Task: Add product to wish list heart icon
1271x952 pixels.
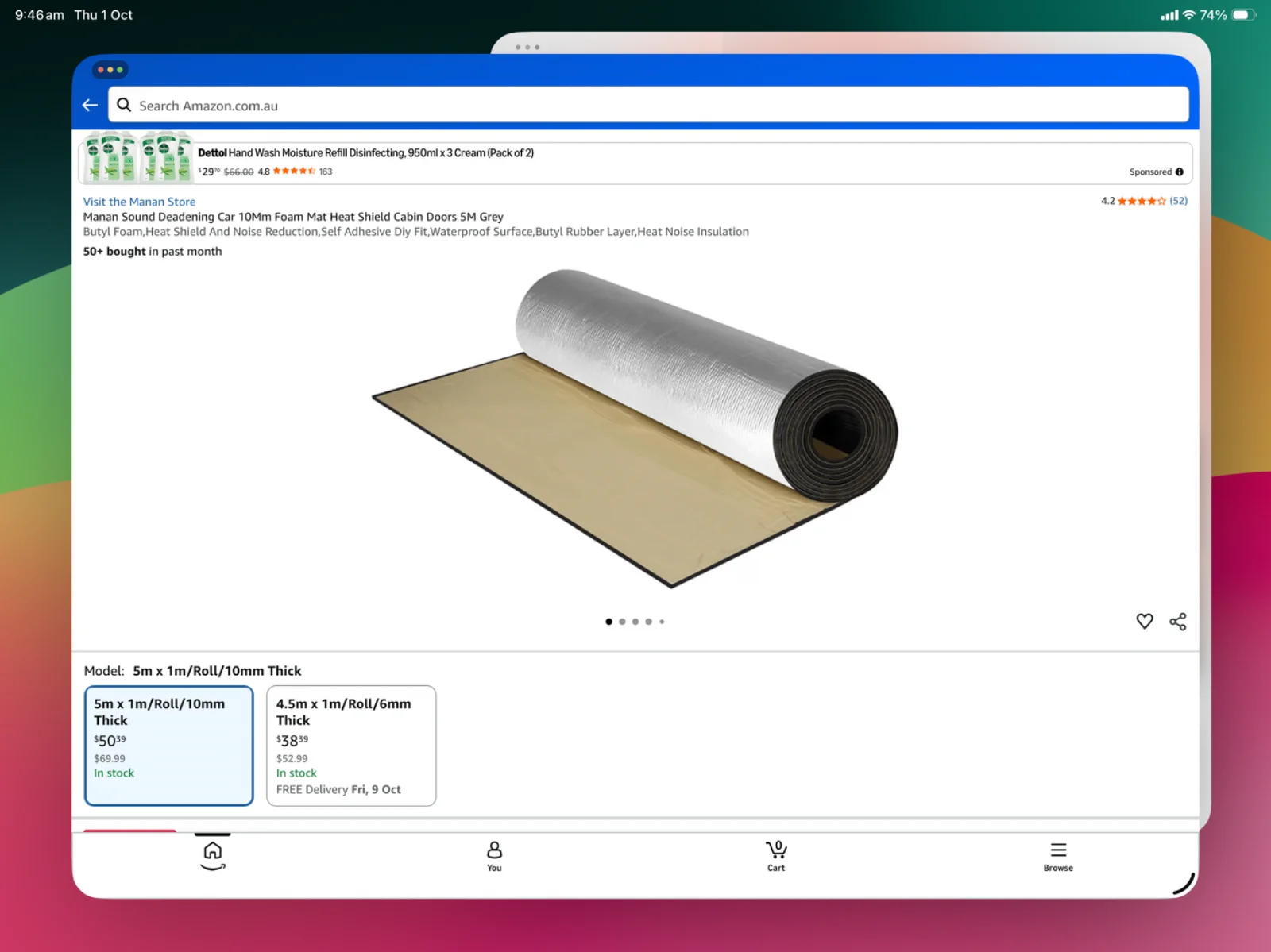Action: tap(1144, 621)
